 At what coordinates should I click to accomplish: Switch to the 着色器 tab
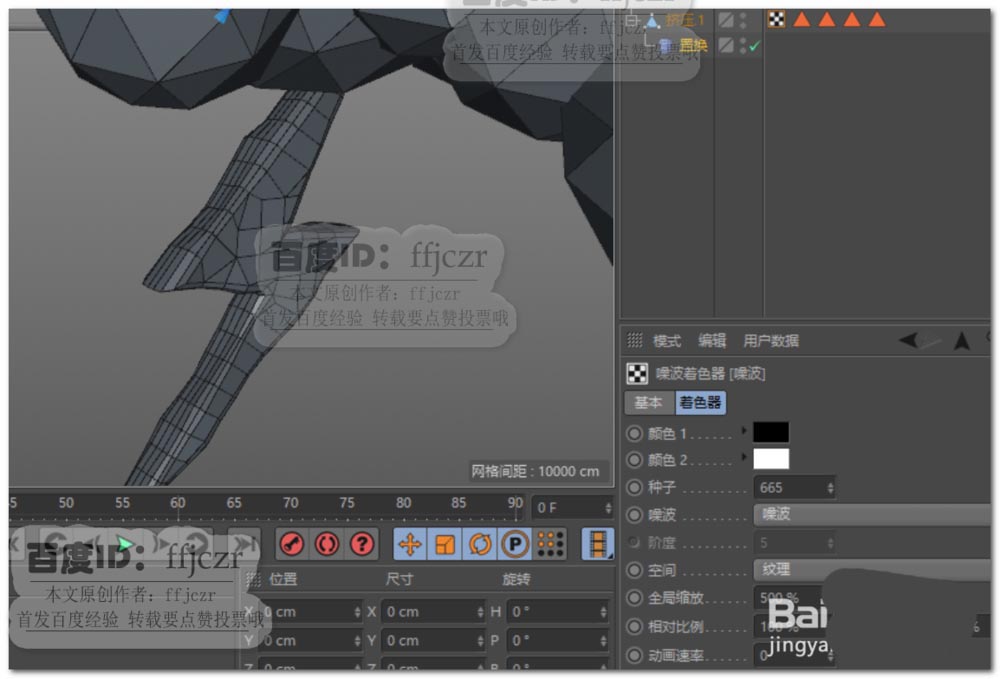click(x=700, y=403)
